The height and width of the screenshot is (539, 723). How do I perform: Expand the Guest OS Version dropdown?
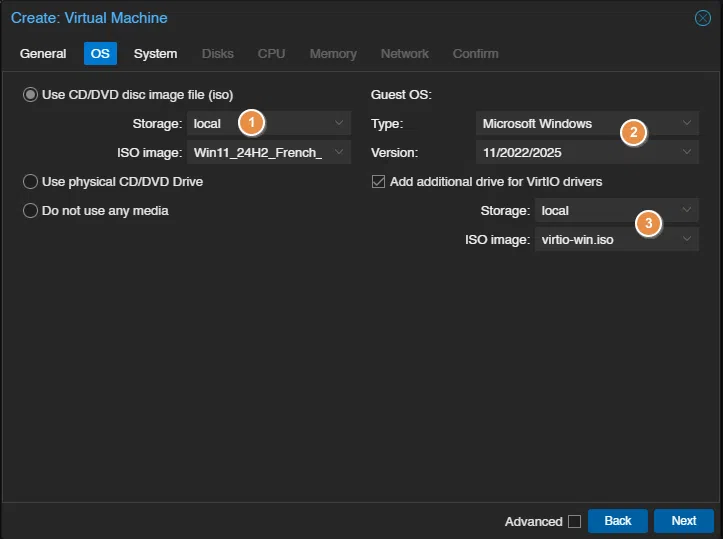click(687, 153)
